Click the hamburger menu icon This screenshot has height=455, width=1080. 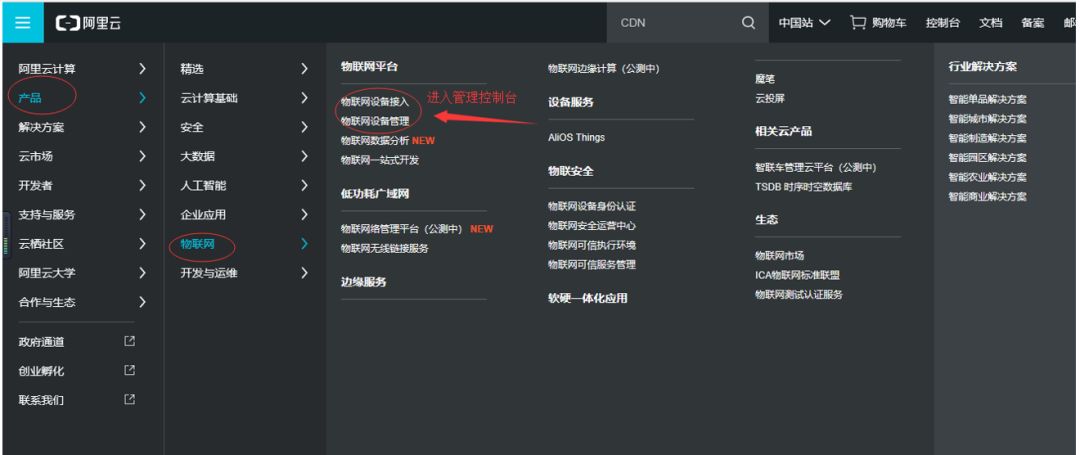point(23,23)
